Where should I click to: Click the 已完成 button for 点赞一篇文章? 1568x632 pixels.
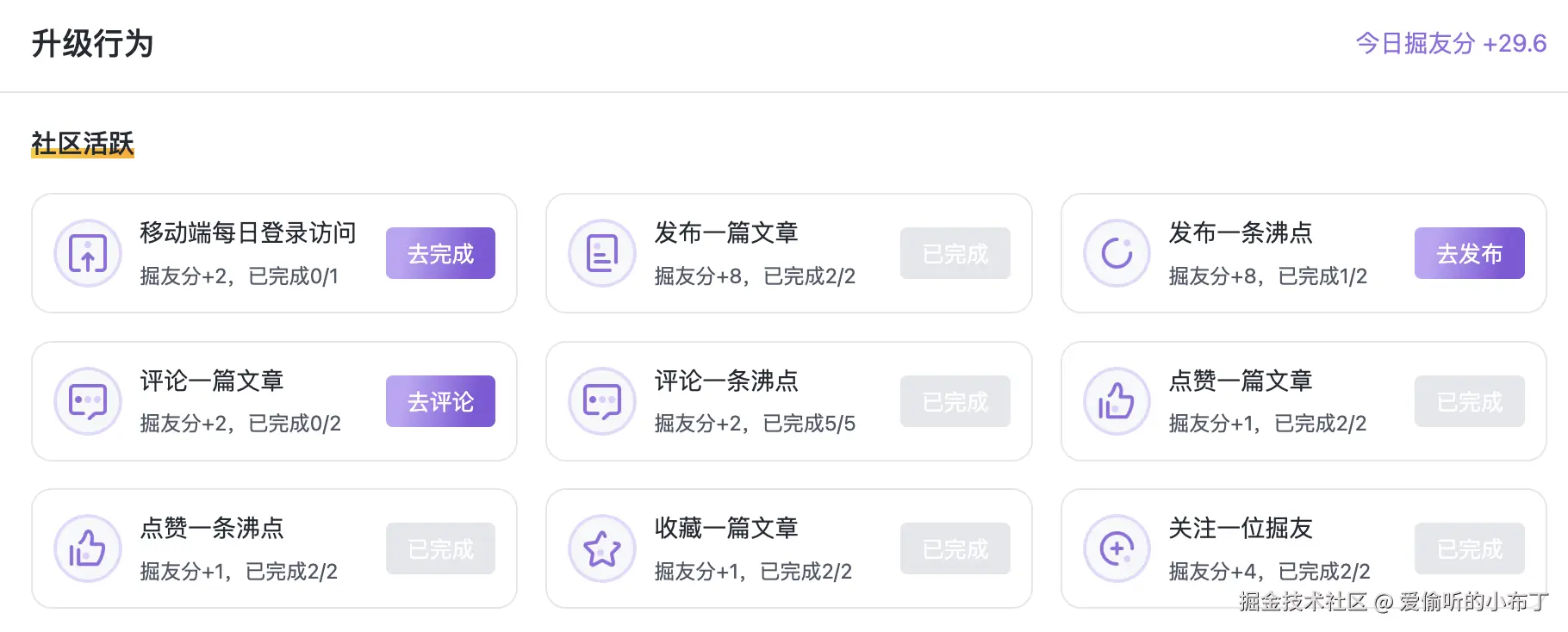tap(1469, 401)
